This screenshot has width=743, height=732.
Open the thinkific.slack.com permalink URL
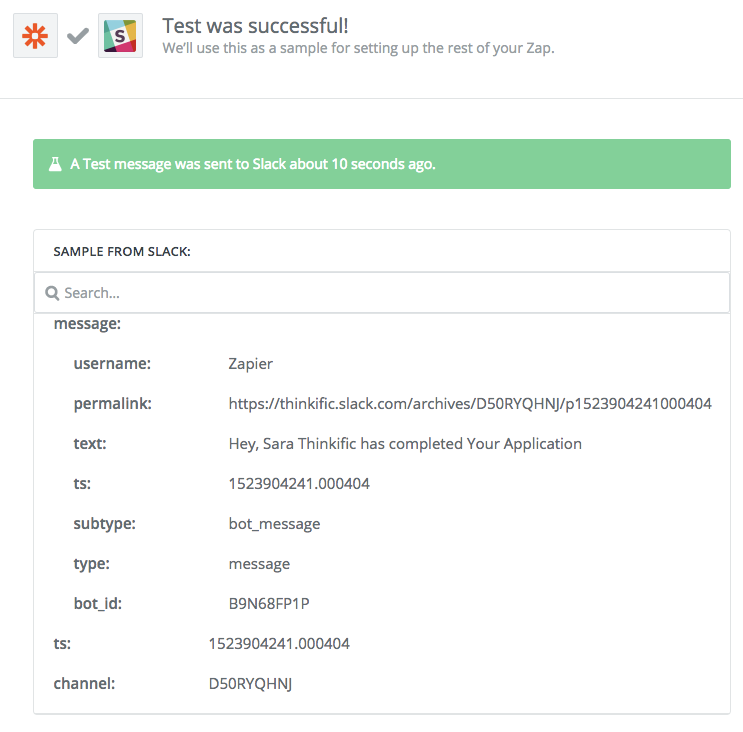pyautogui.click(x=470, y=404)
